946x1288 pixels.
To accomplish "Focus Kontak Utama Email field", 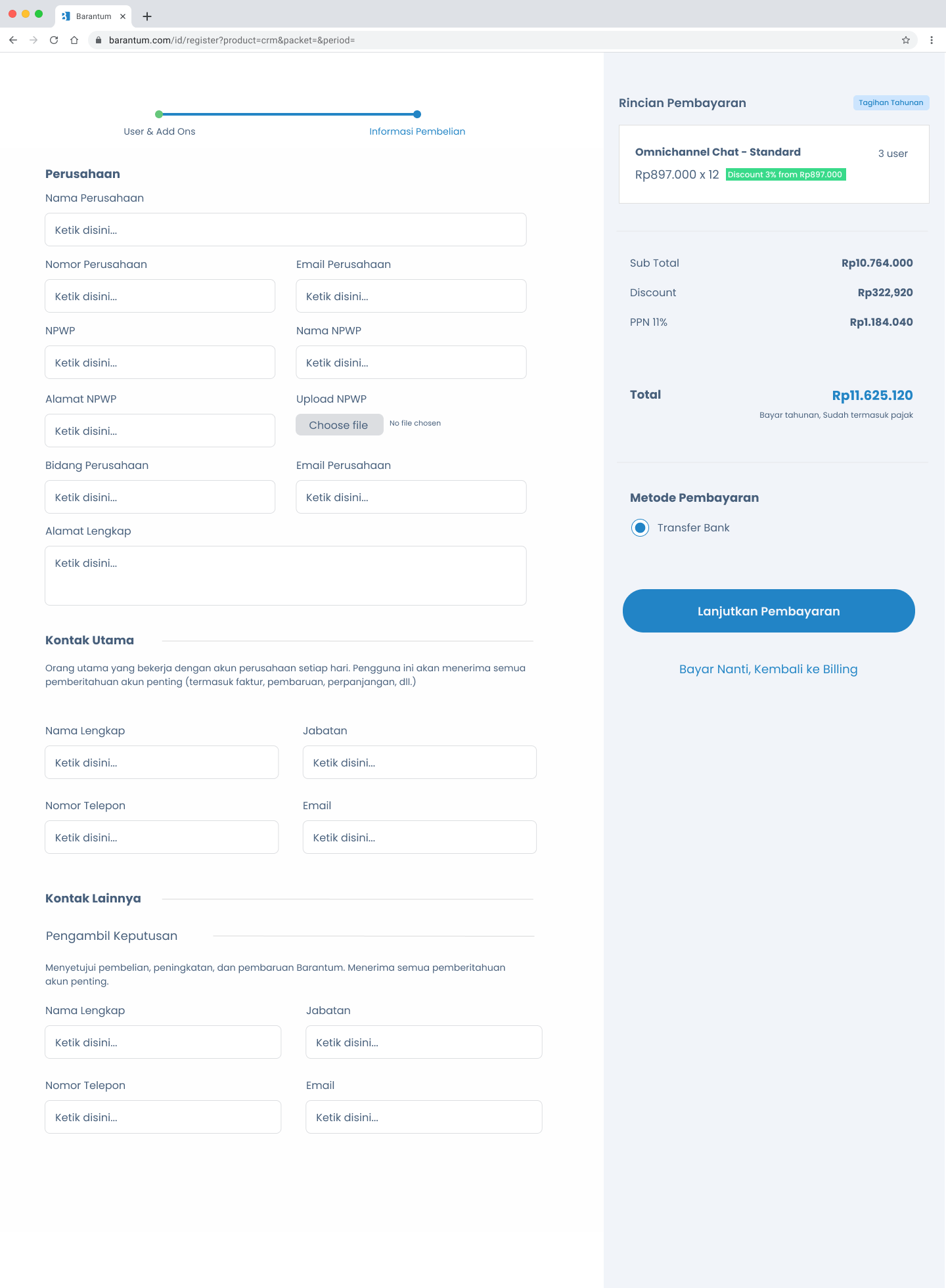I will tap(420, 837).
